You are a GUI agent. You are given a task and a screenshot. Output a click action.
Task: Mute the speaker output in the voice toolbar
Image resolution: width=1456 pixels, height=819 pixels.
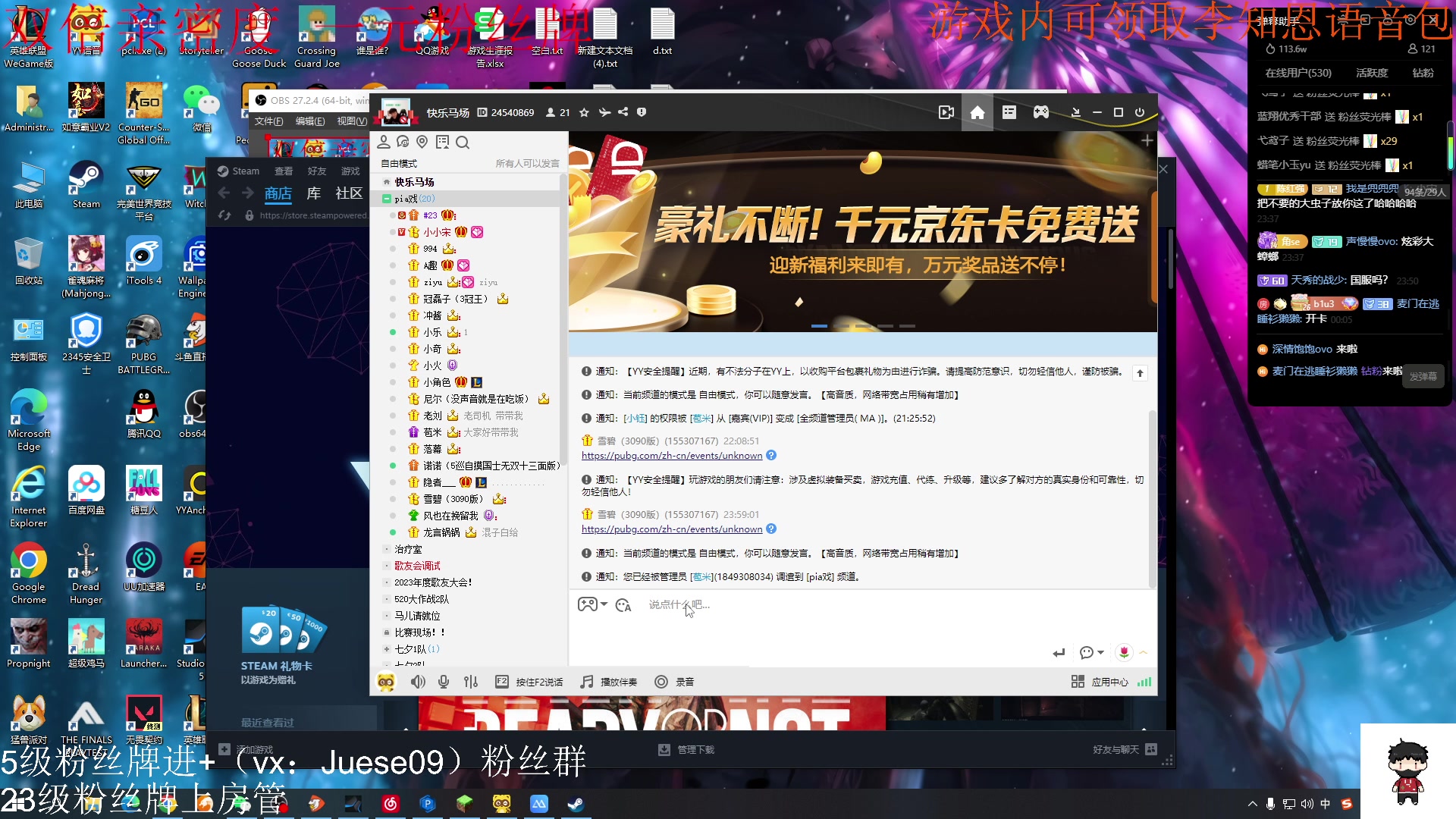tap(418, 681)
